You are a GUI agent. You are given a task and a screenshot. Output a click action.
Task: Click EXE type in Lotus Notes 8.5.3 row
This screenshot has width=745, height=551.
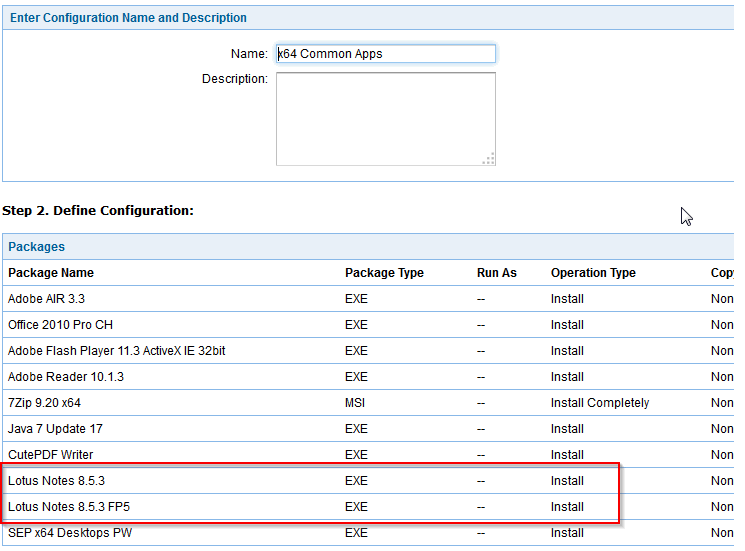[356, 481]
